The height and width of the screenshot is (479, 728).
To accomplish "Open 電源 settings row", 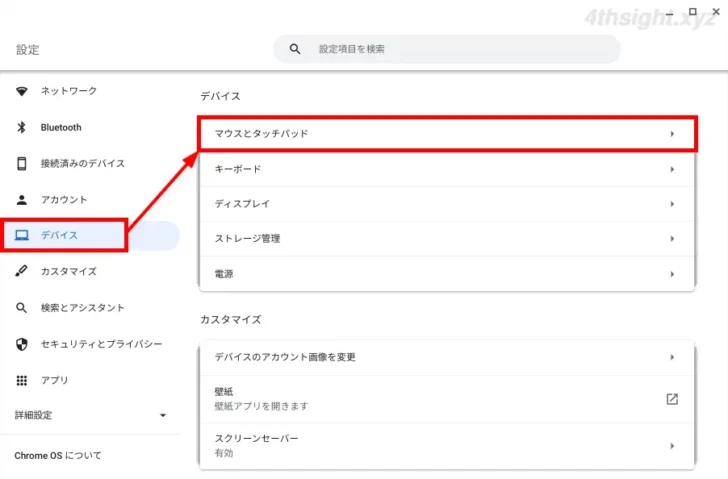I will (x=447, y=274).
